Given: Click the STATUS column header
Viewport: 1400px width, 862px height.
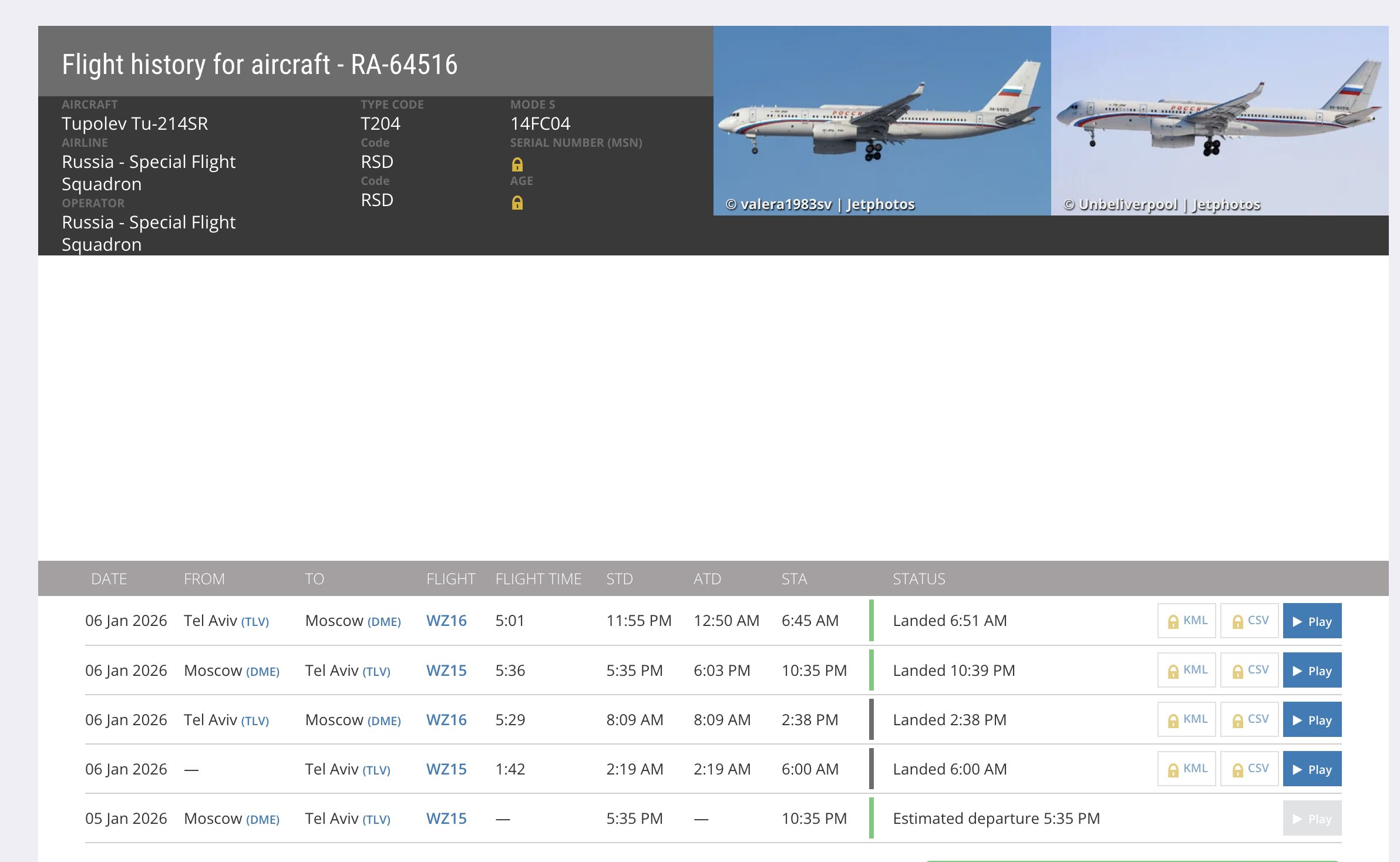Looking at the screenshot, I should [x=918, y=579].
